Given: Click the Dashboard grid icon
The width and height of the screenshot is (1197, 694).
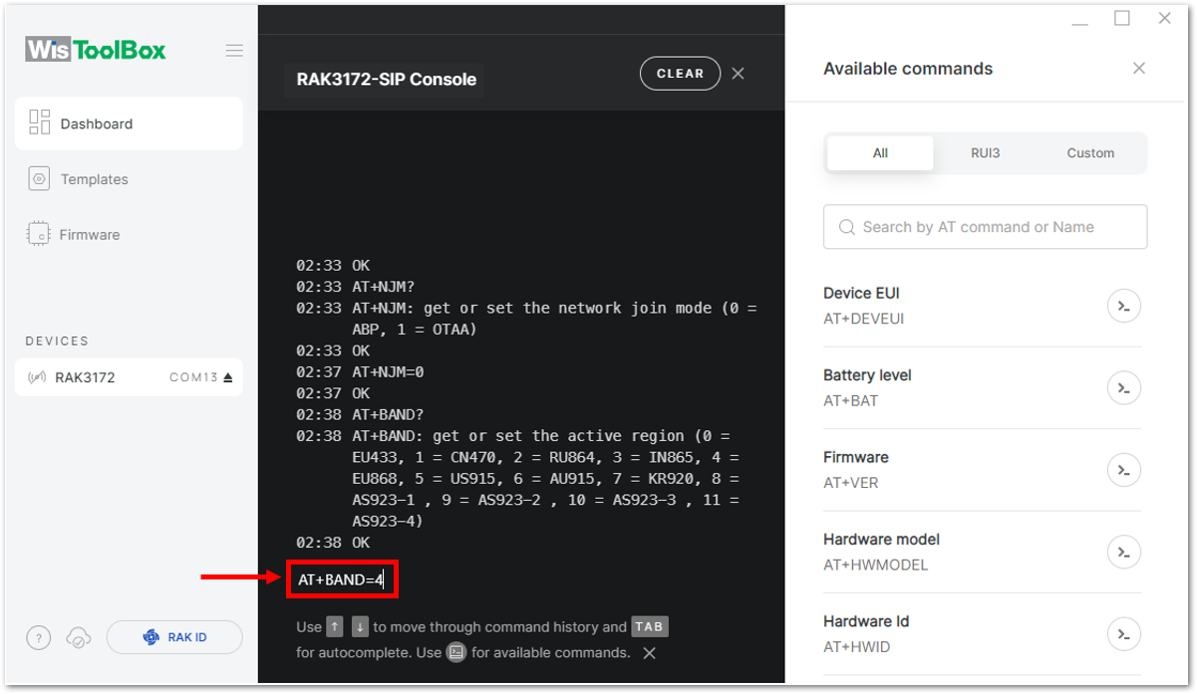Looking at the screenshot, I should (x=39, y=123).
